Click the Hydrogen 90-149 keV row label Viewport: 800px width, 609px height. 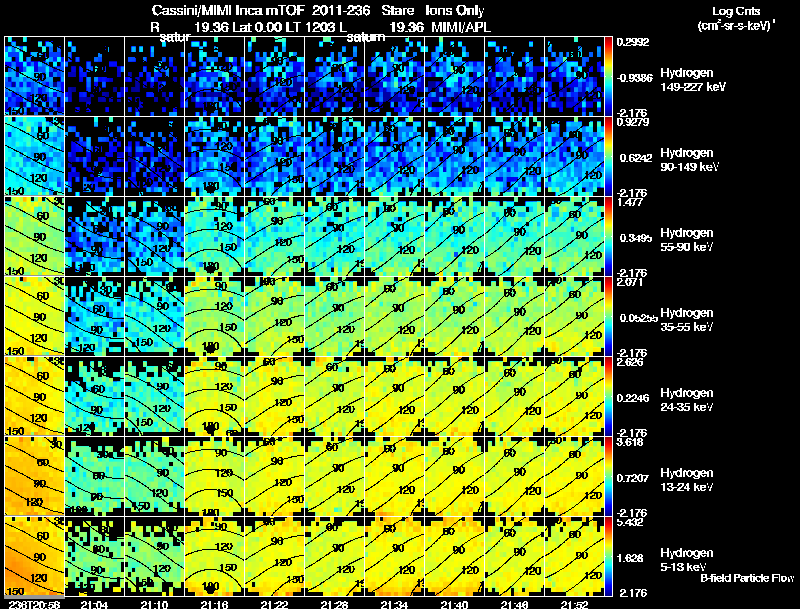point(689,160)
